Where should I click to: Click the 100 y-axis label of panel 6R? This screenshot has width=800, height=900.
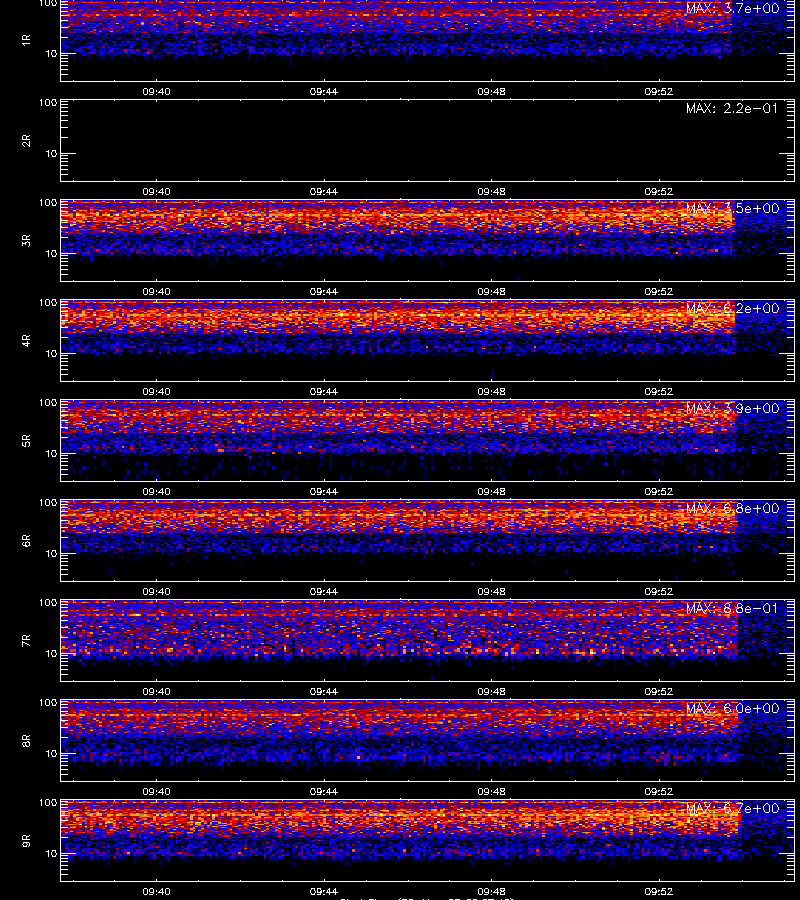click(48, 503)
